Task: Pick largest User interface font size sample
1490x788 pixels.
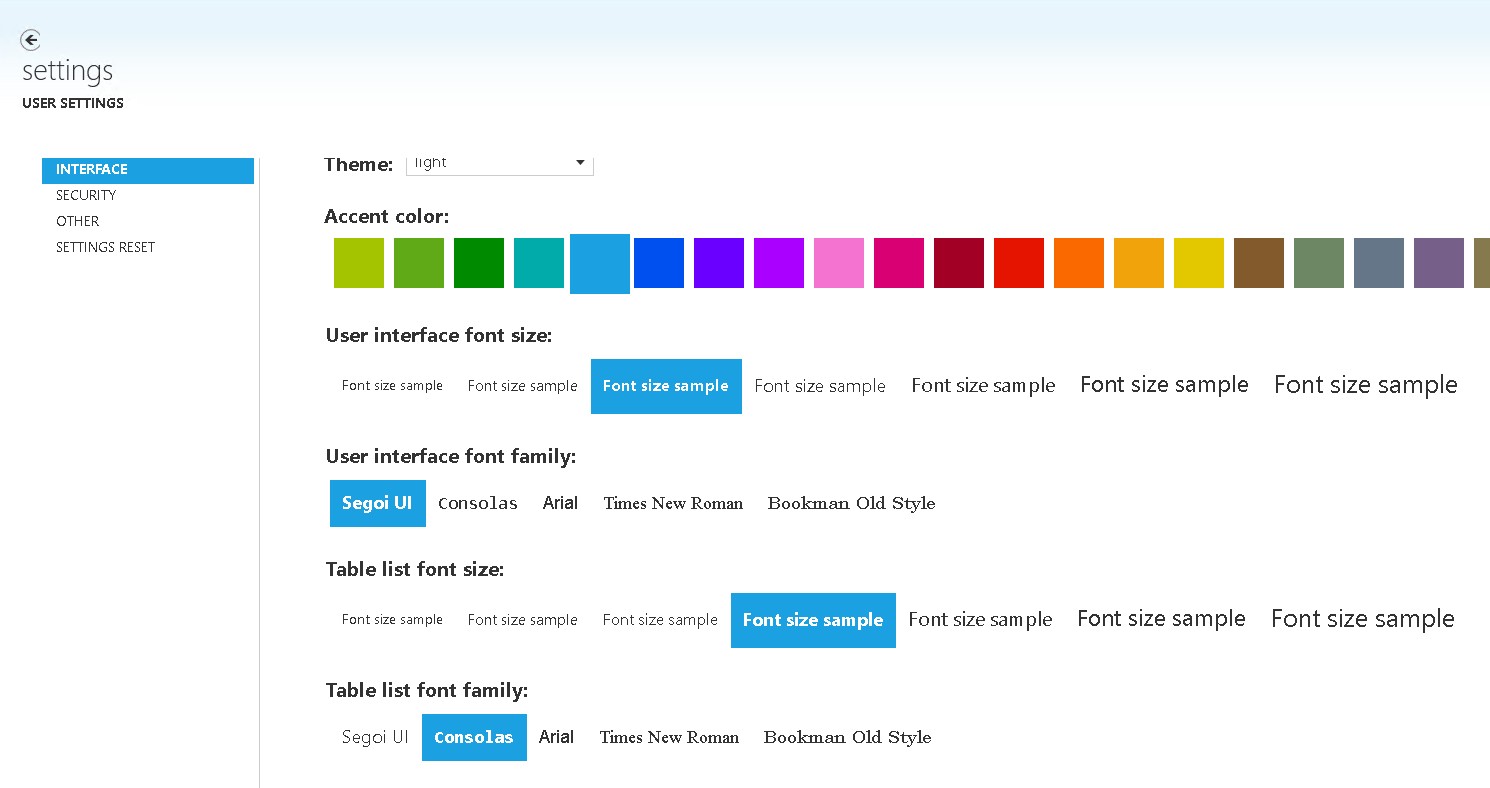Action: click(1366, 386)
